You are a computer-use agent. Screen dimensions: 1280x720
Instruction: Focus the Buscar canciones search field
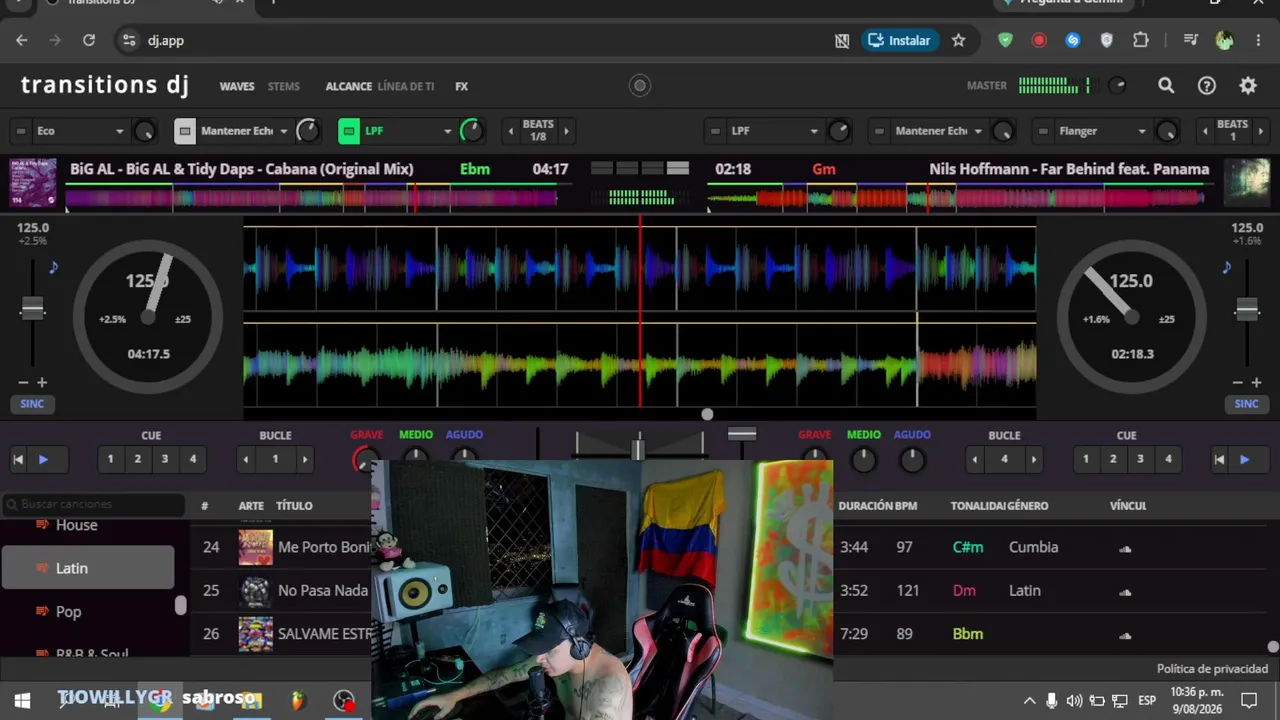94,504
